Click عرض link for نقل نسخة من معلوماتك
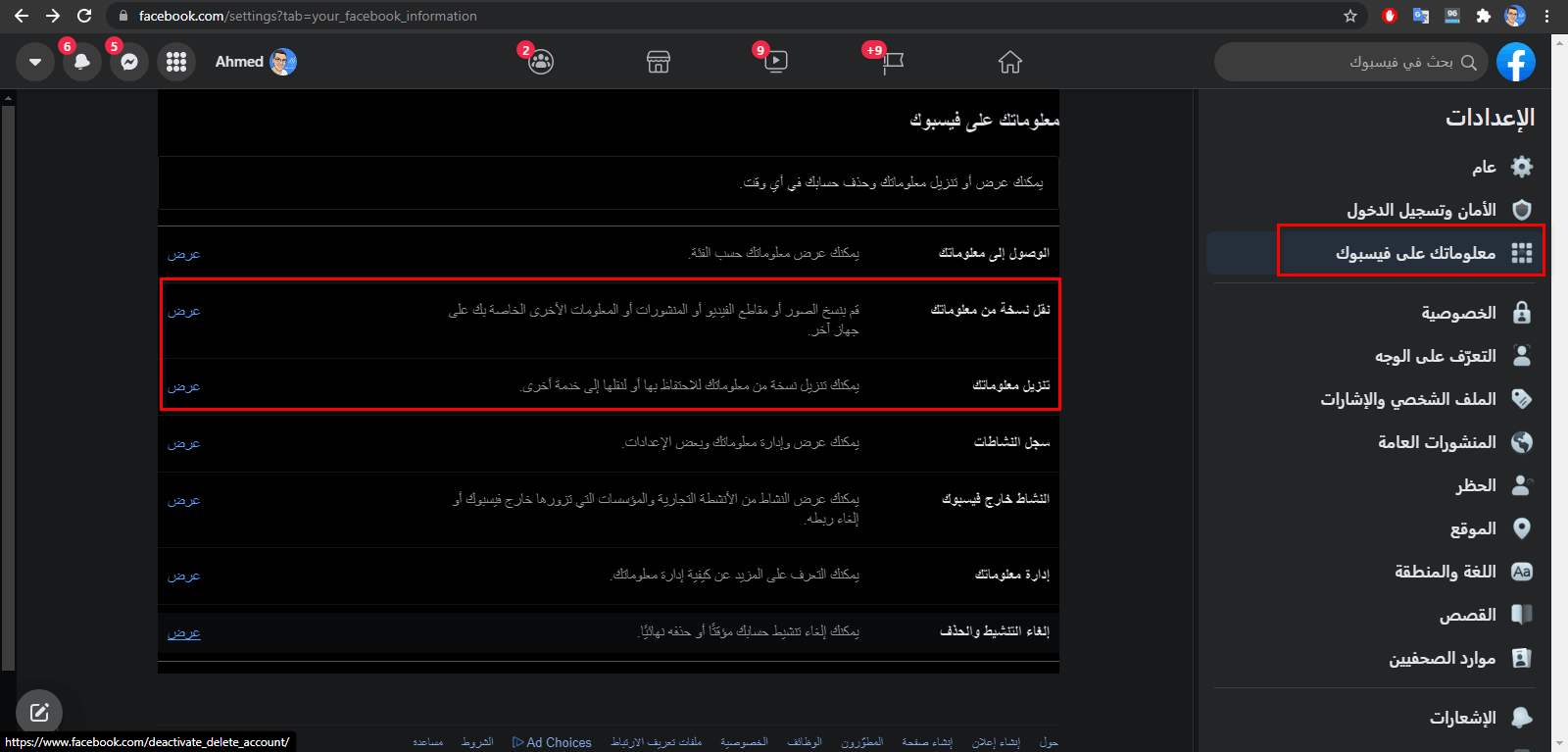 pyautogui.click(x=183, y=311)
